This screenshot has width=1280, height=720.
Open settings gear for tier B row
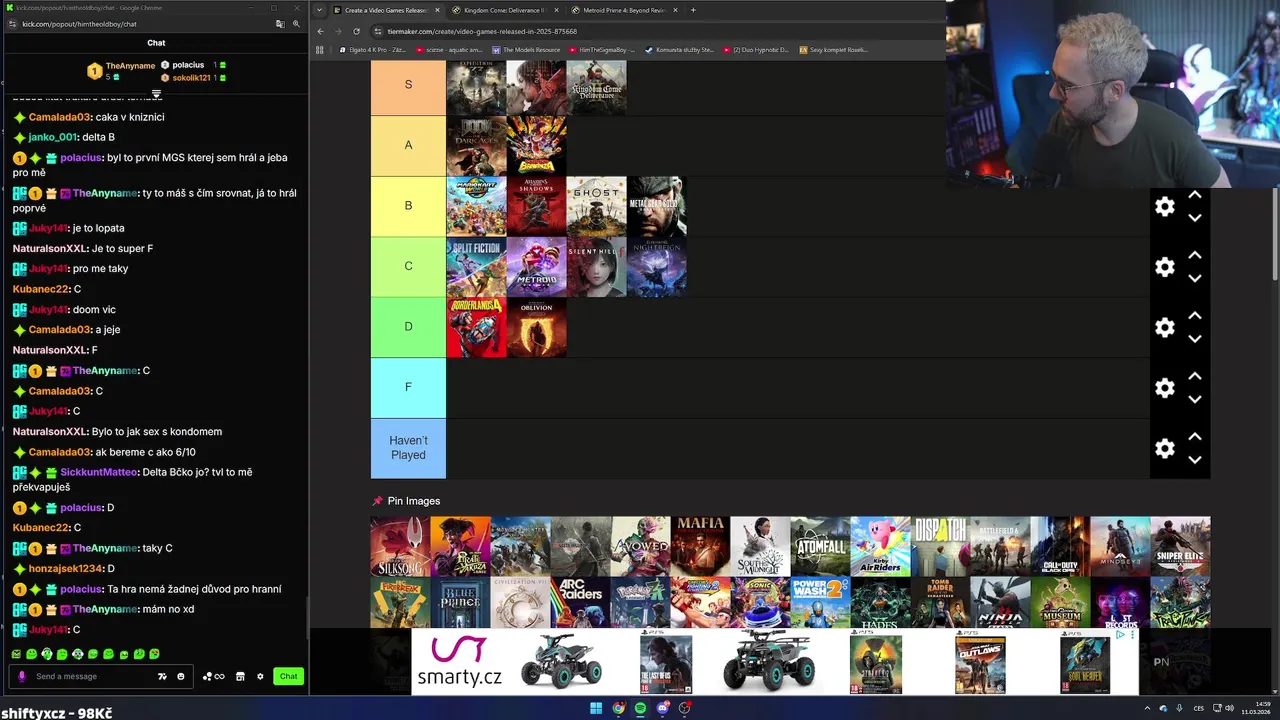pos(1165,207)
